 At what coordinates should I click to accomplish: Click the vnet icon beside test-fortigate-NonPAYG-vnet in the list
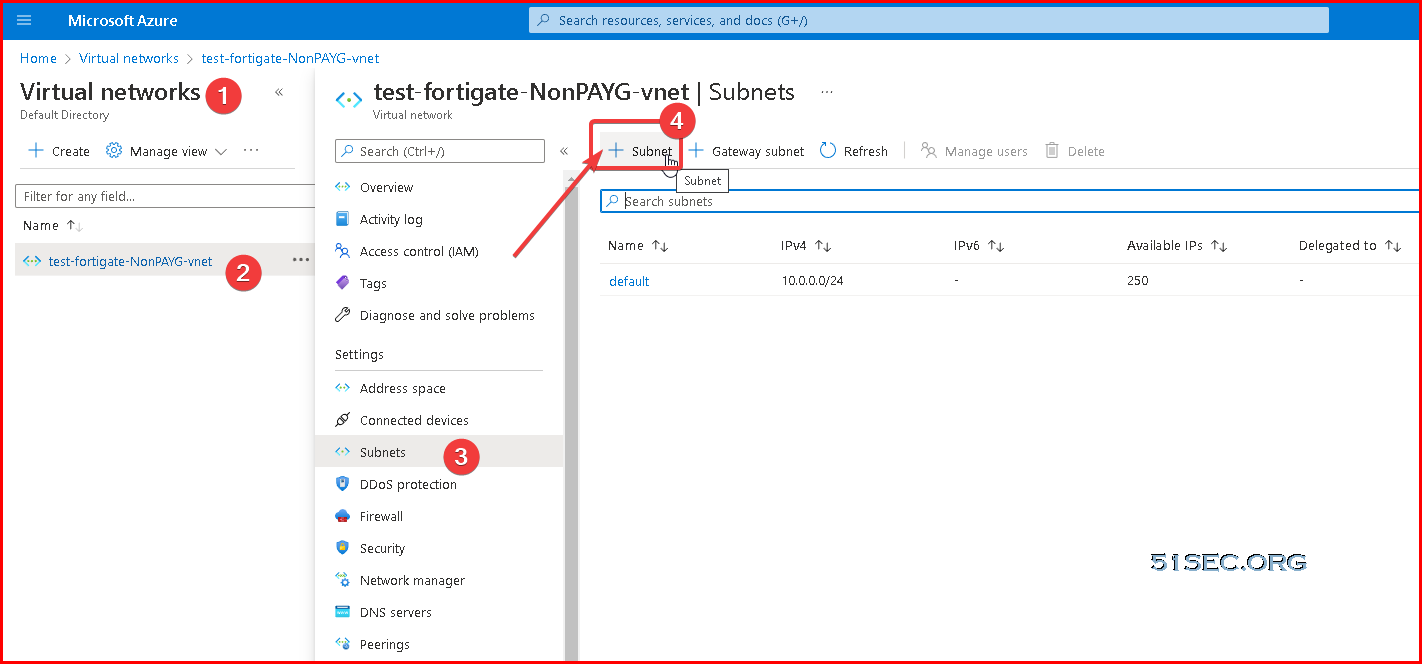coord(32,261)
